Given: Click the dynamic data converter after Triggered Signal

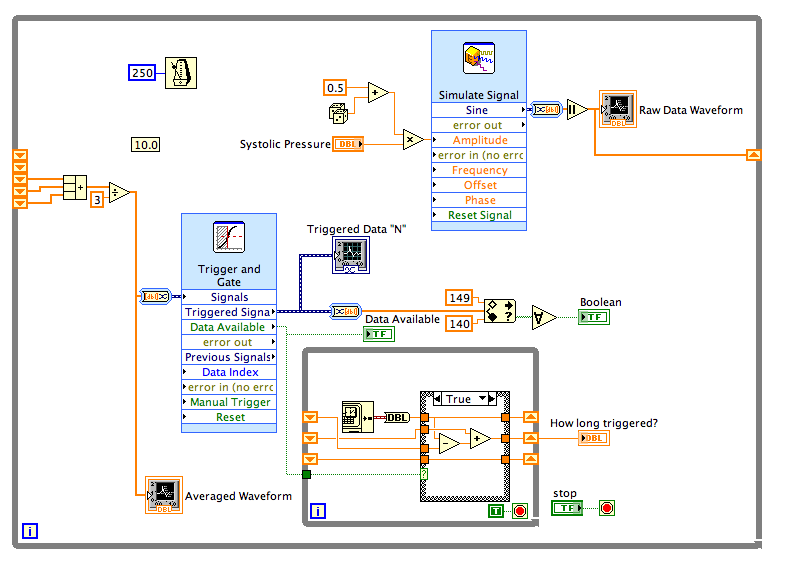Looking at the screenshot, I should coord(345,311).
